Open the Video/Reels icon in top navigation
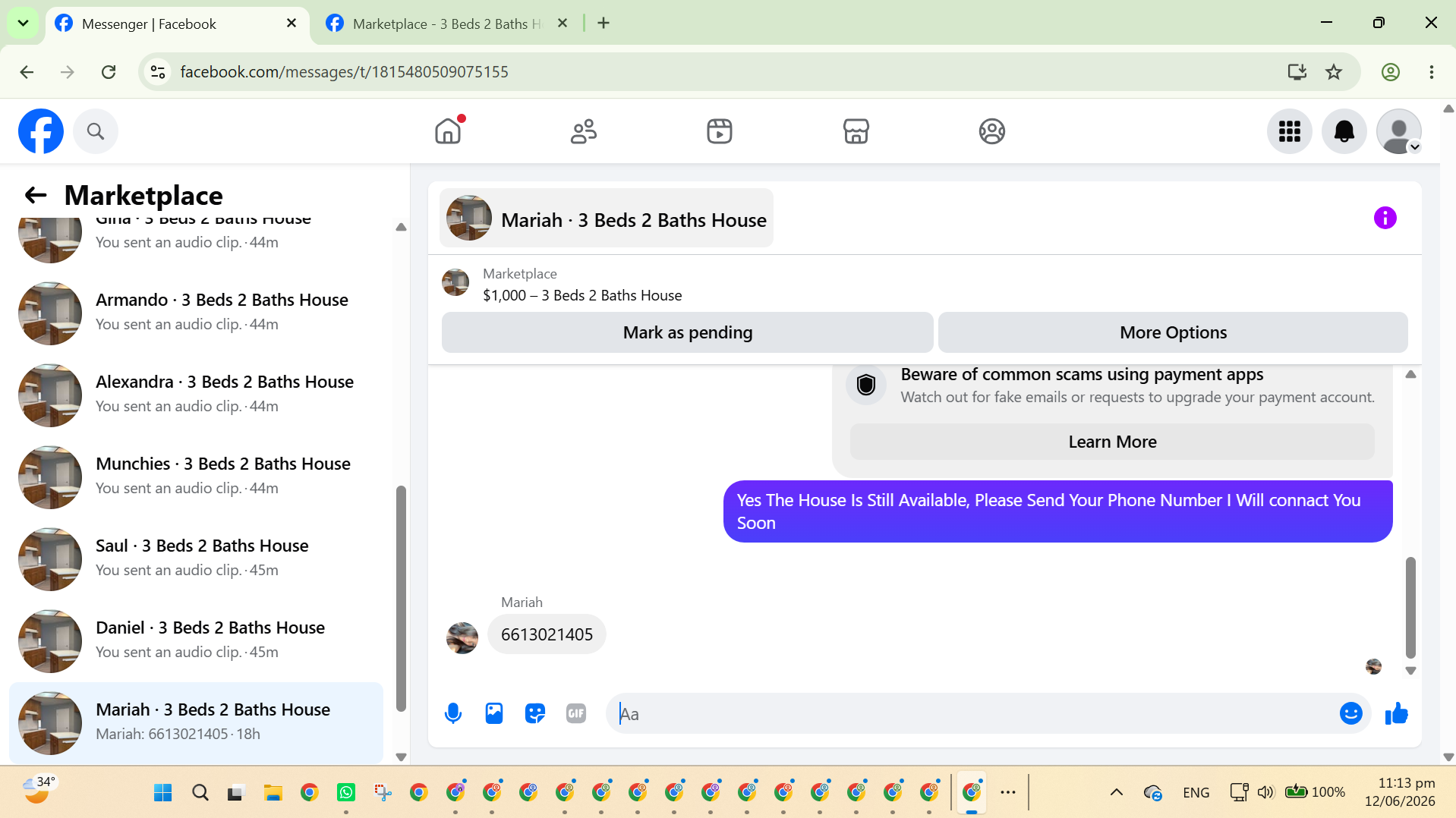Screen dimensions: 1456x818 720,131
